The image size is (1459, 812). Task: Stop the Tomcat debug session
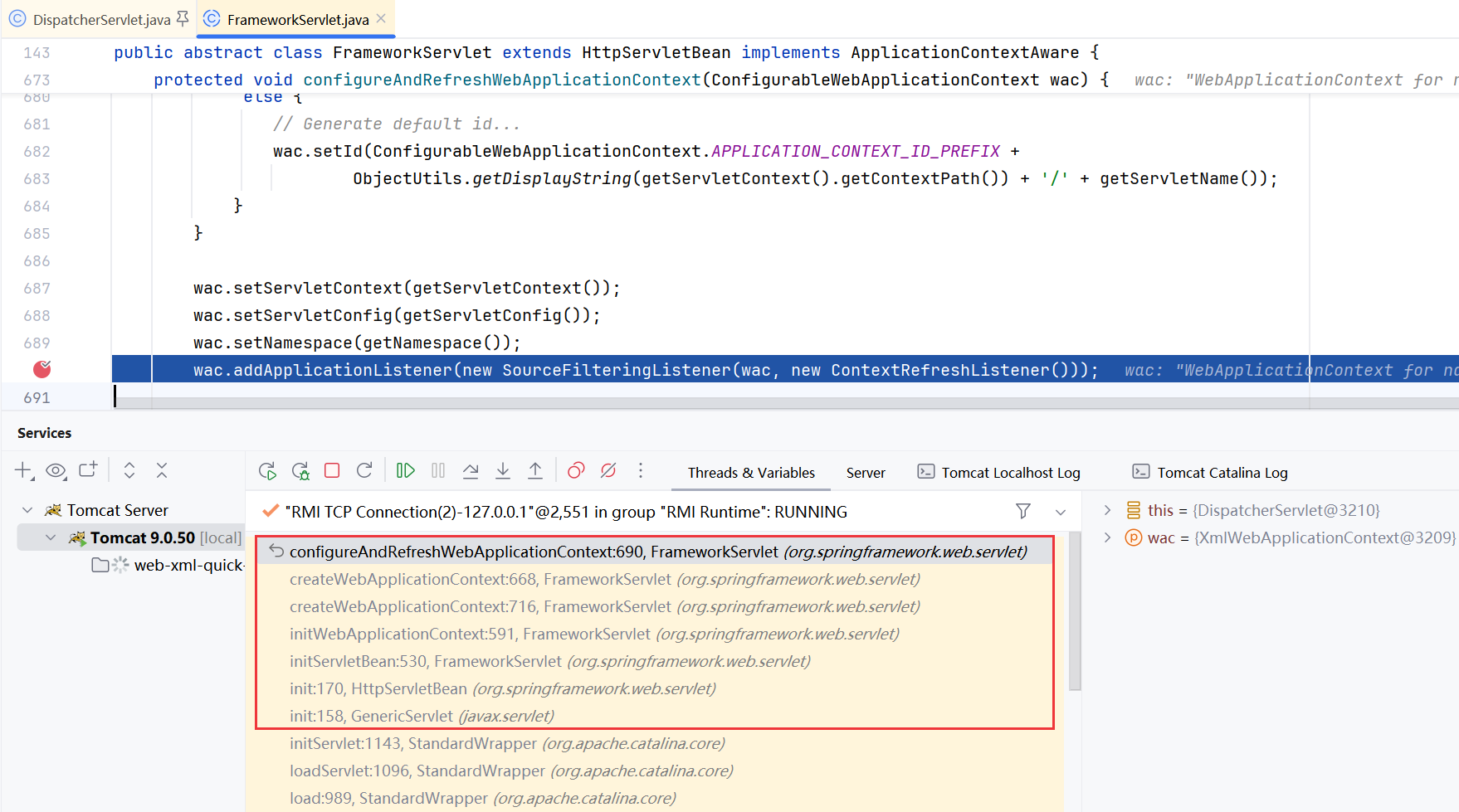coord(332,470)
